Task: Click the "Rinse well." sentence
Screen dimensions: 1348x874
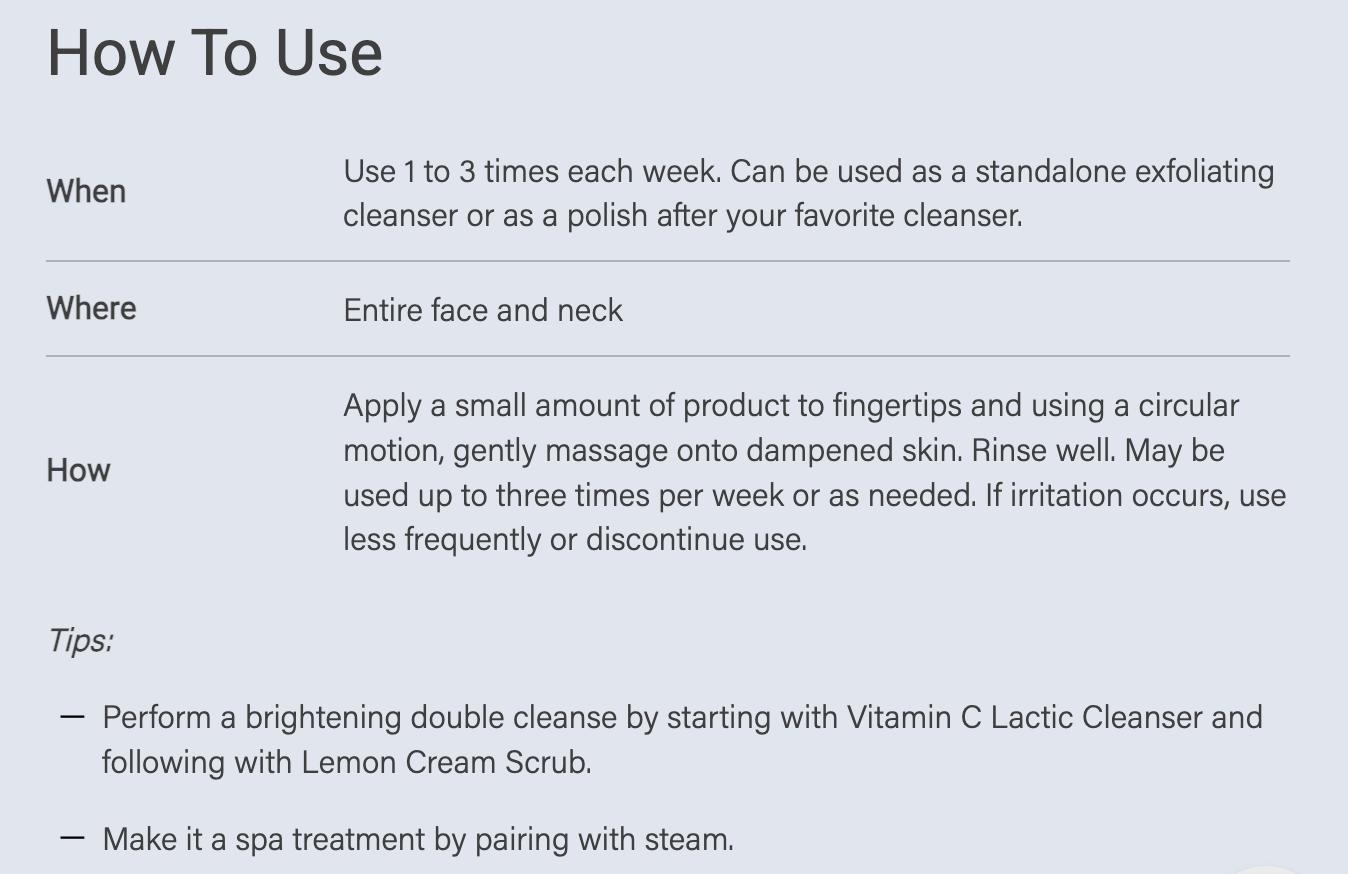Action: pyautogui.click(x=1044, y=450)
